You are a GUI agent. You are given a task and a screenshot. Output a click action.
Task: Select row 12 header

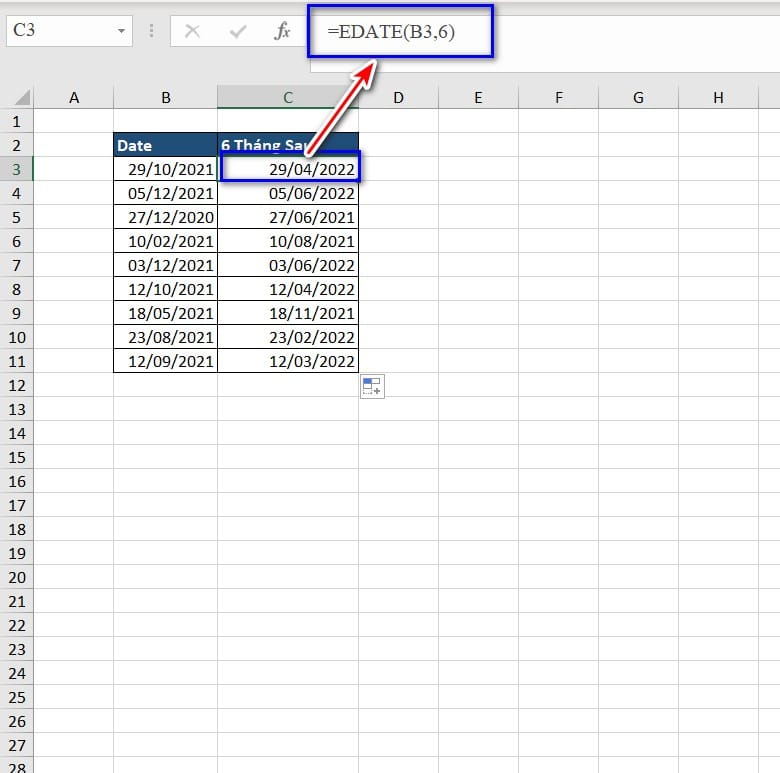click(x=16, y=385)
